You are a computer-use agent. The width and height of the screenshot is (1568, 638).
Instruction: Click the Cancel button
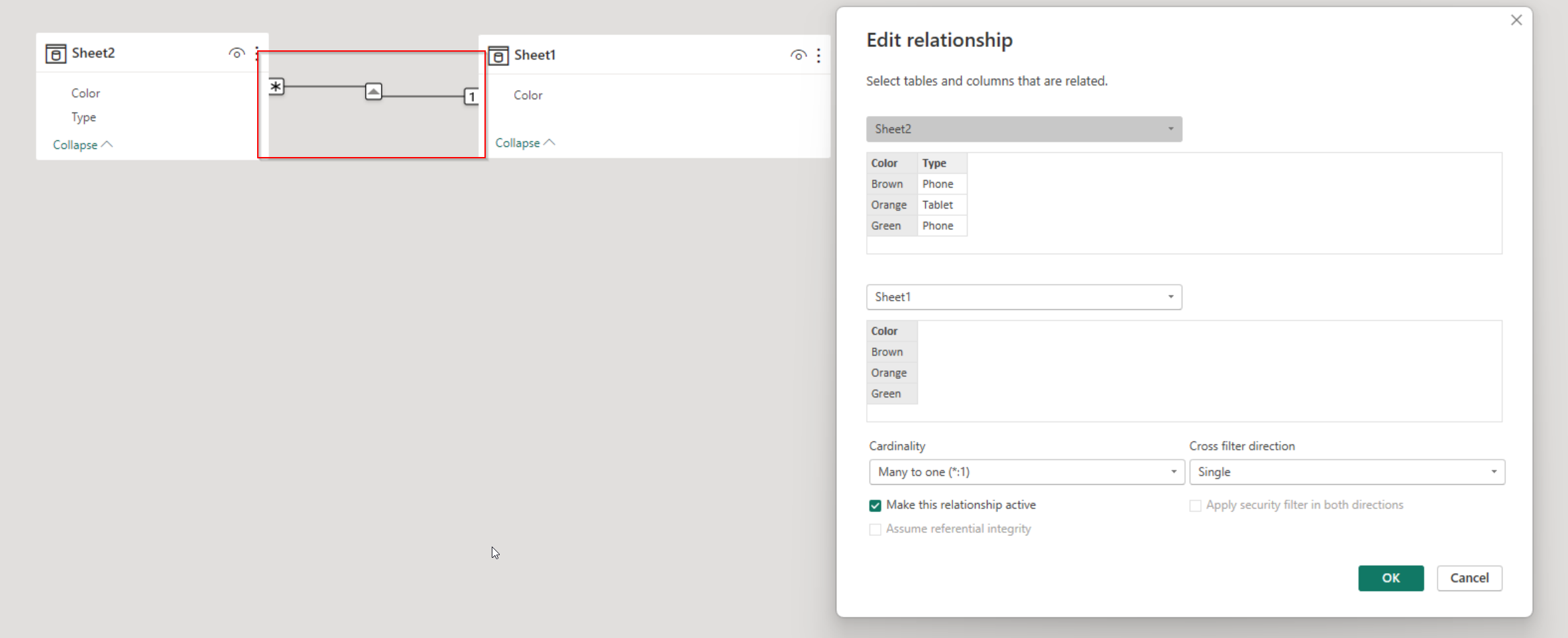tap(1469, 578)
